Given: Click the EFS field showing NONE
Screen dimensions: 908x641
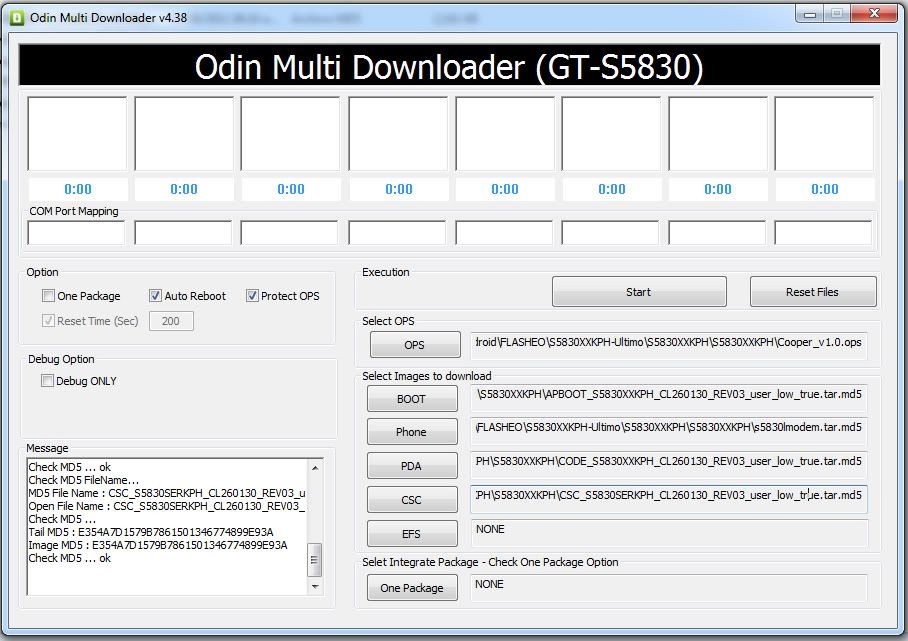Looking at the screenshot, I should click(x=669, y=533).
